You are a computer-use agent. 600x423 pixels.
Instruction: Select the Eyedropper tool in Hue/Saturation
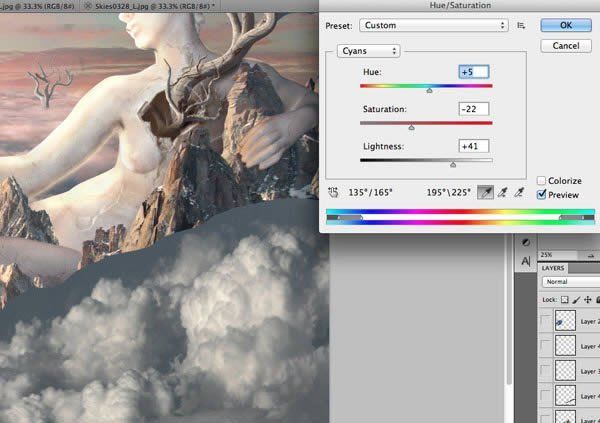tap(485, 192)
